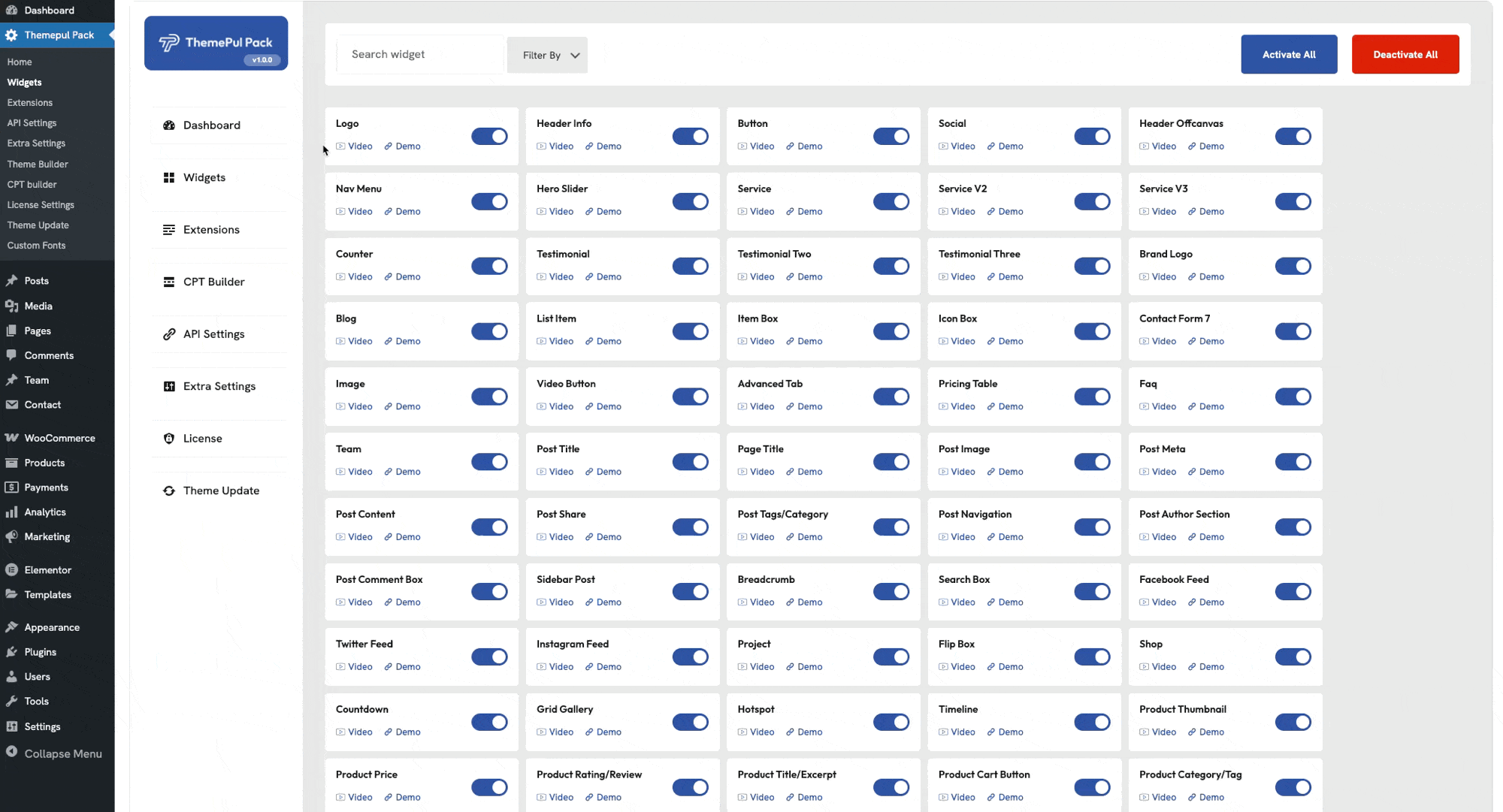Image resolution: width=1503 pixels, height=812 pixels.
Task: Open Widgets in WordPress submenu
Action: (x=24, y=83)
